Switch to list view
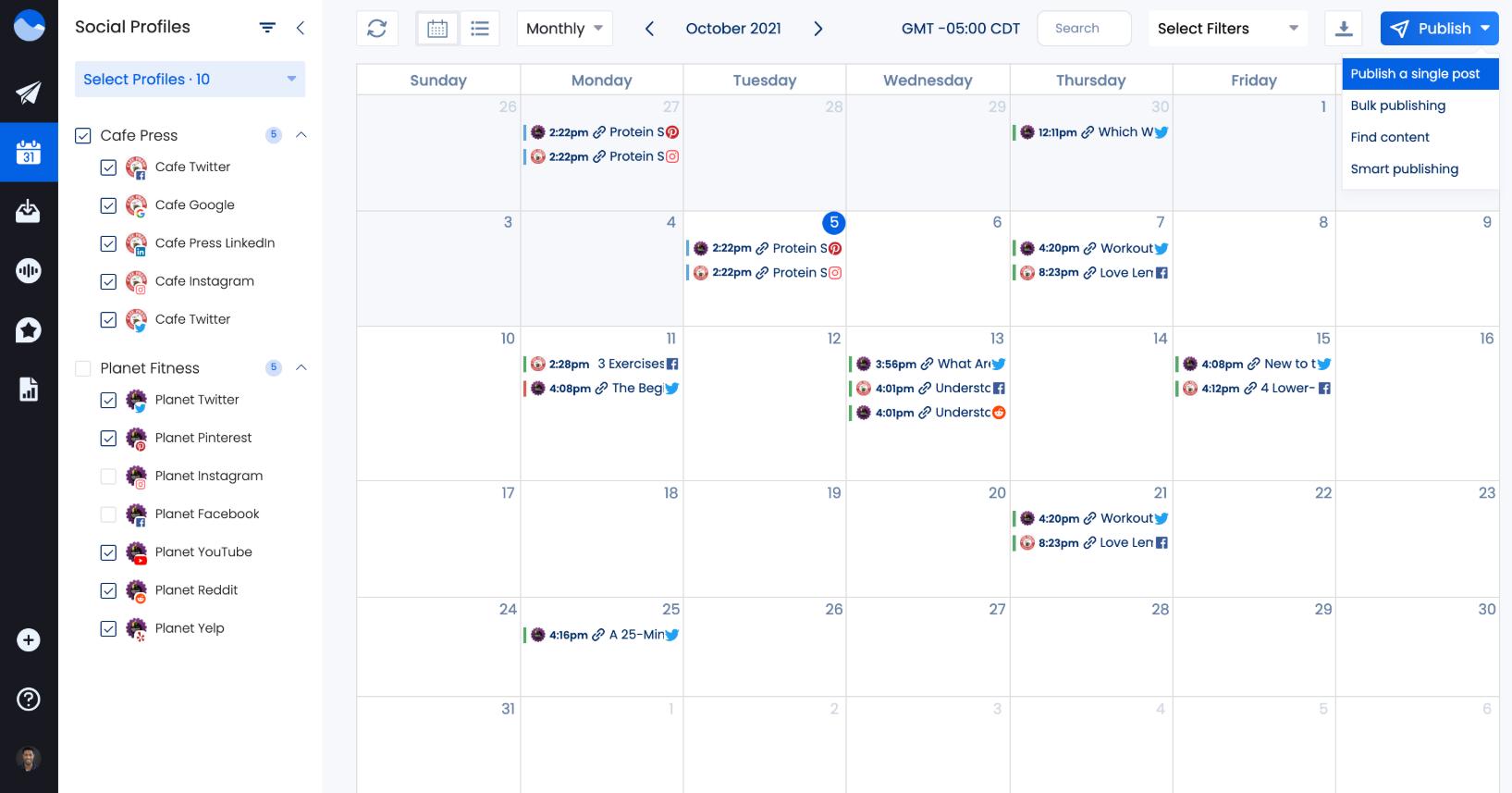Viewport: 1512px width, 793px height. [479, 29]
